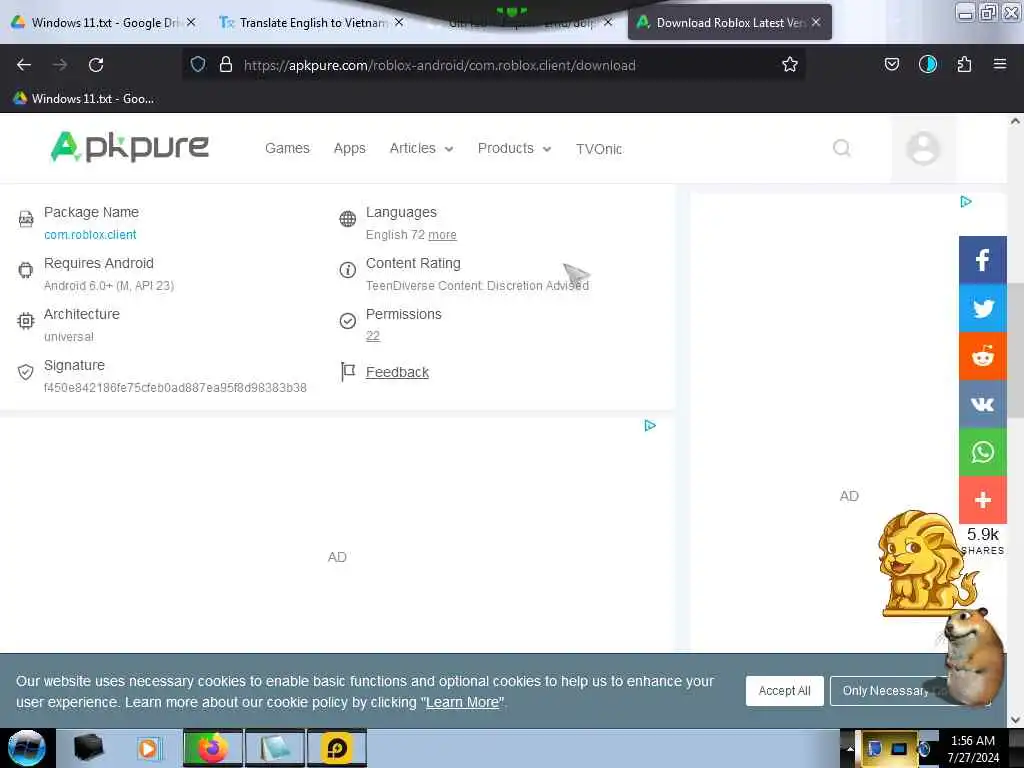
Task: Click the red plus more-sharing icon
Action: (x=982, y=500)
